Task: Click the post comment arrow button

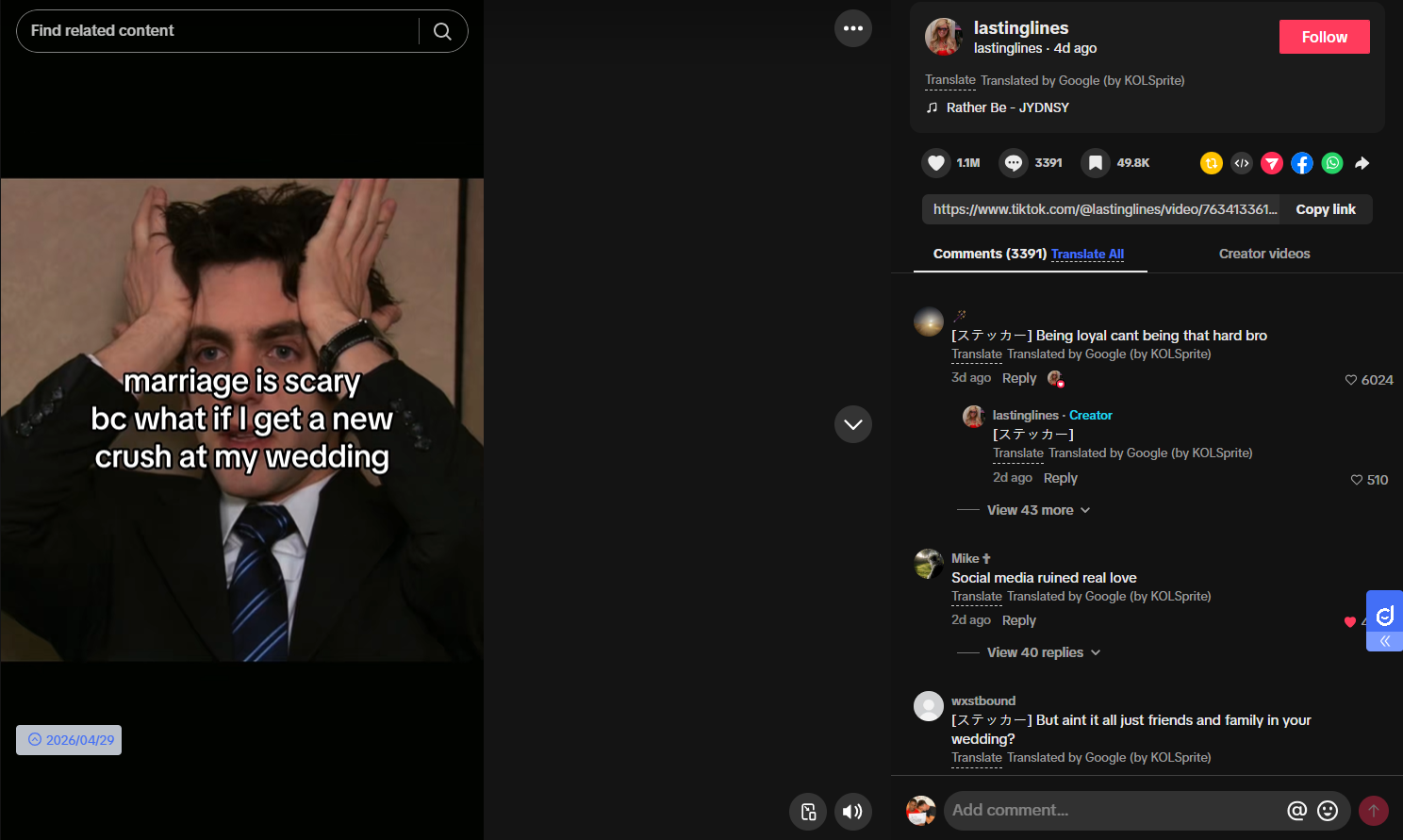Action: (x=1374, y=811)
